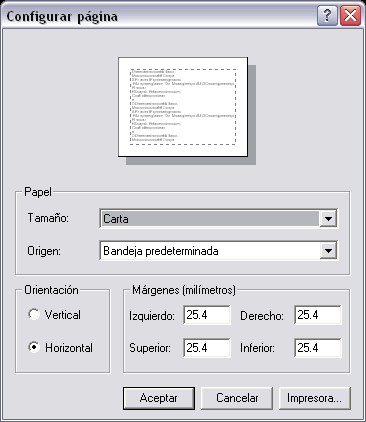366x422 pixels.
Task: Click the question mark help icon
Action: click(x=327, y=15)
